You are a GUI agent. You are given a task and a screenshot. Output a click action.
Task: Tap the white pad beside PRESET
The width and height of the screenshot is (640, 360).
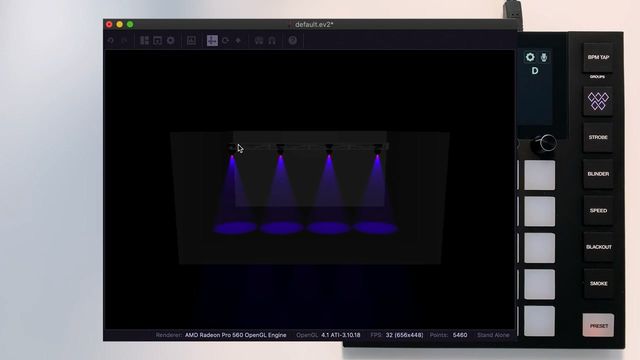tap(540, 321)
